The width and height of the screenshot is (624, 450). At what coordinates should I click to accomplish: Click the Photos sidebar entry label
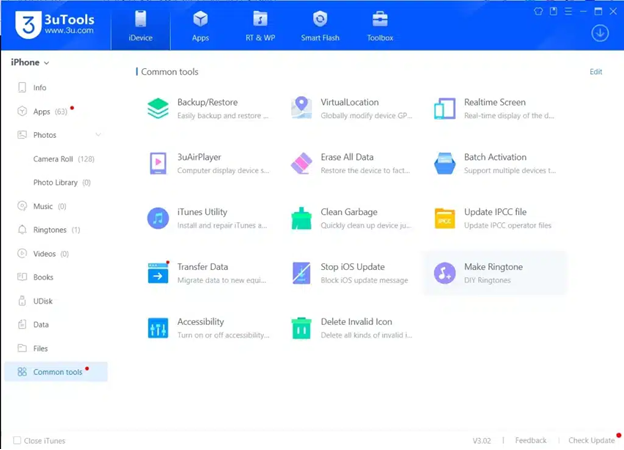(45, 135)
